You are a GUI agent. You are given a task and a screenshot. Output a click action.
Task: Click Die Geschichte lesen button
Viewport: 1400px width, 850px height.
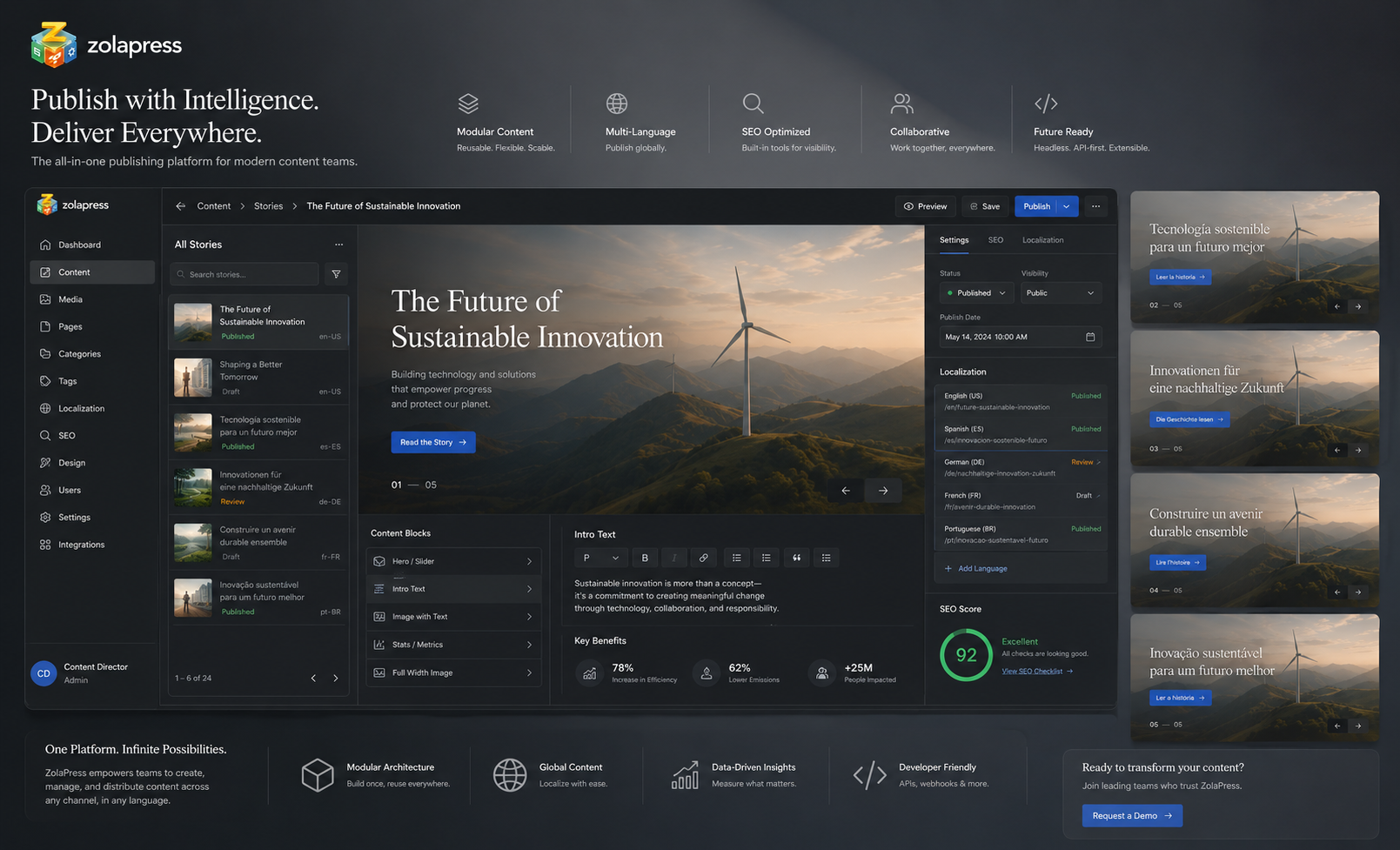[1189, 419]
